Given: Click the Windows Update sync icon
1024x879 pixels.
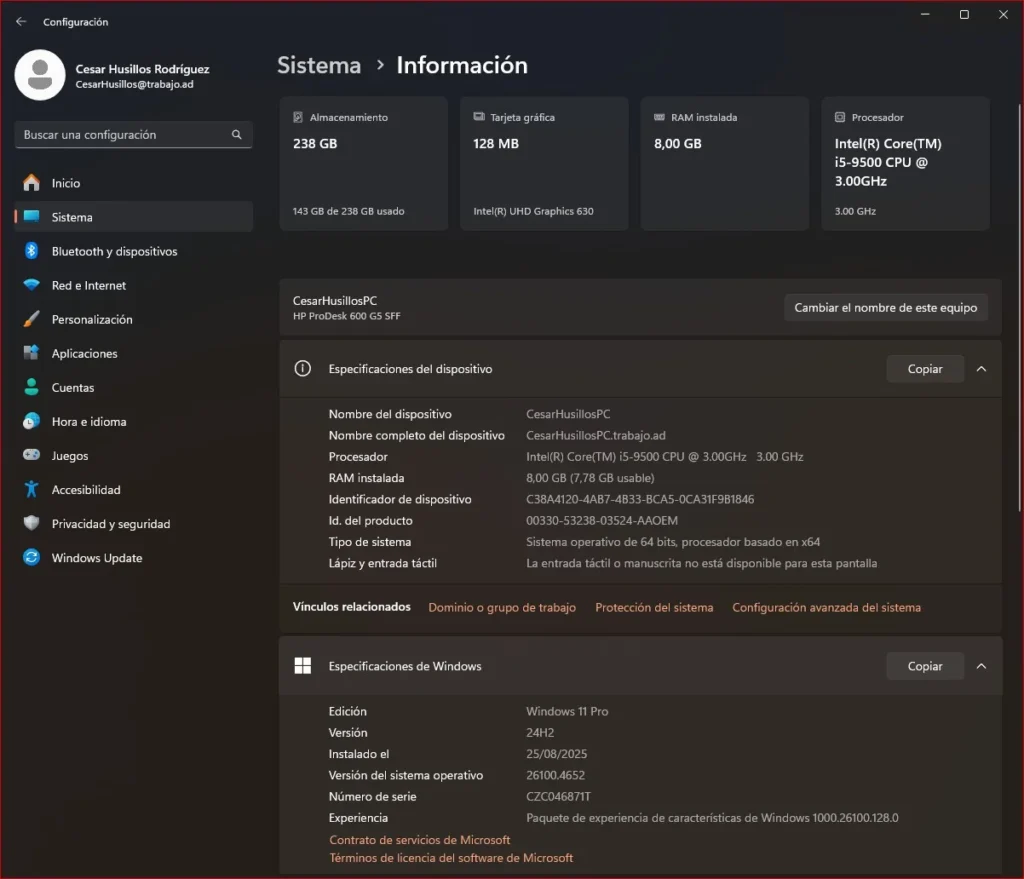Looking at the screenshot, I should [x=31, y=557].
